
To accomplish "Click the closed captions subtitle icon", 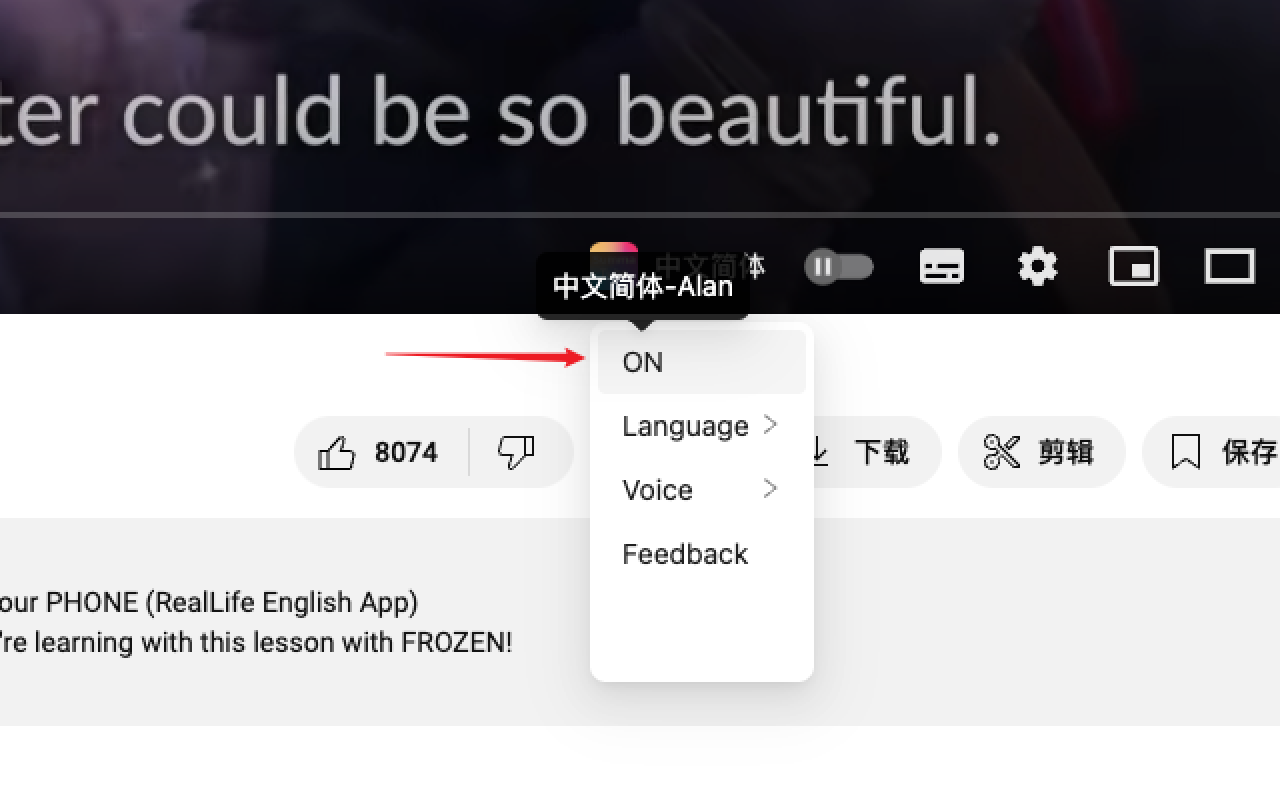I will point(941,266).
